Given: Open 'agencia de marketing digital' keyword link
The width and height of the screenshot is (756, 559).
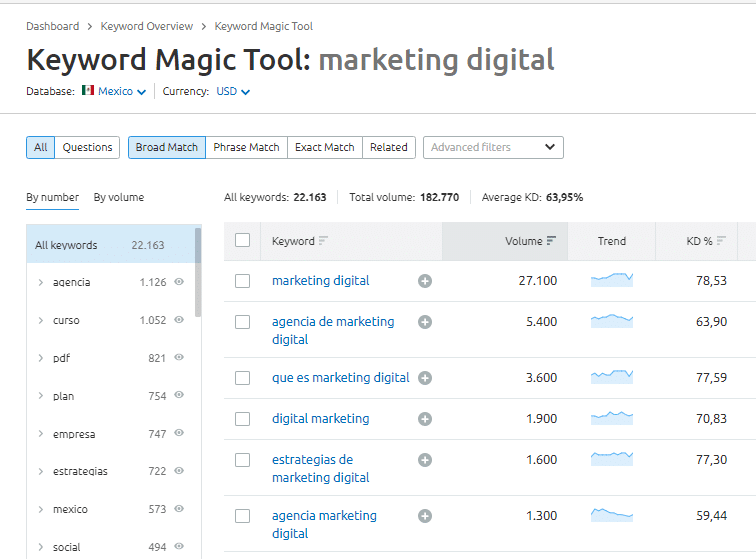Looking at the screenshot, I should [x=333, y=330].
